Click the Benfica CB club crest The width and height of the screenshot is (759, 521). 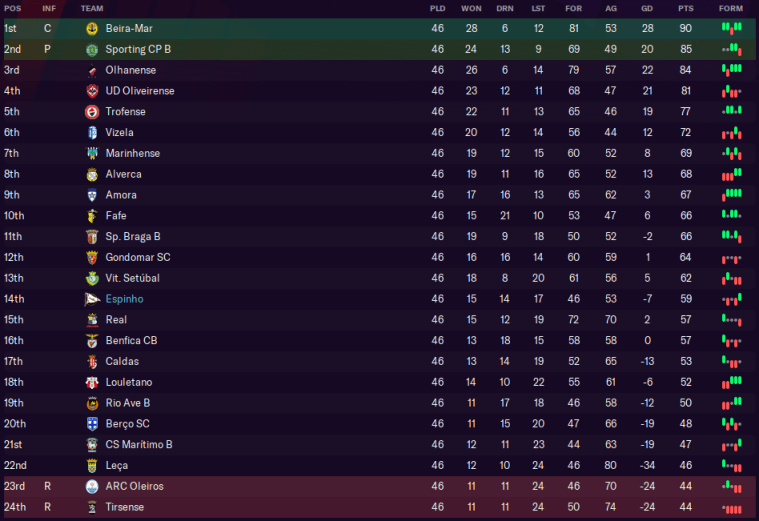(92, 341)
